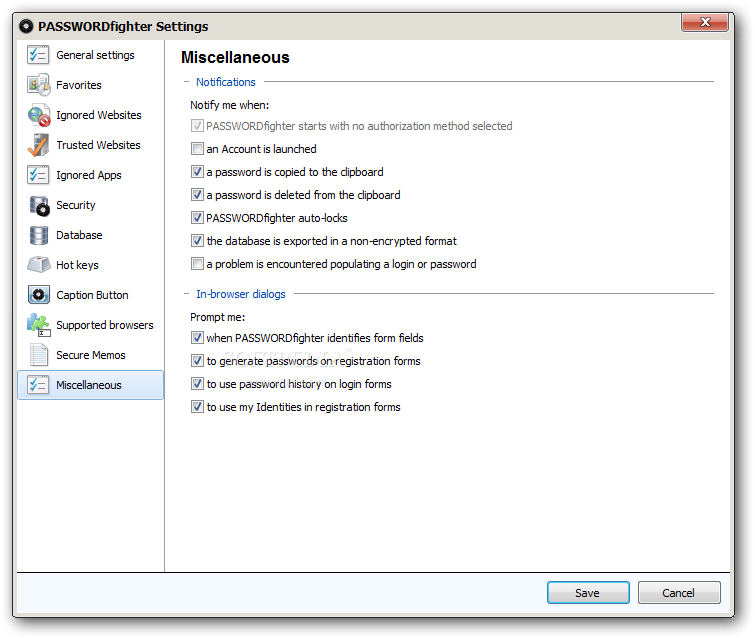Collapse the In-browser dialogs section

point(186,294)
